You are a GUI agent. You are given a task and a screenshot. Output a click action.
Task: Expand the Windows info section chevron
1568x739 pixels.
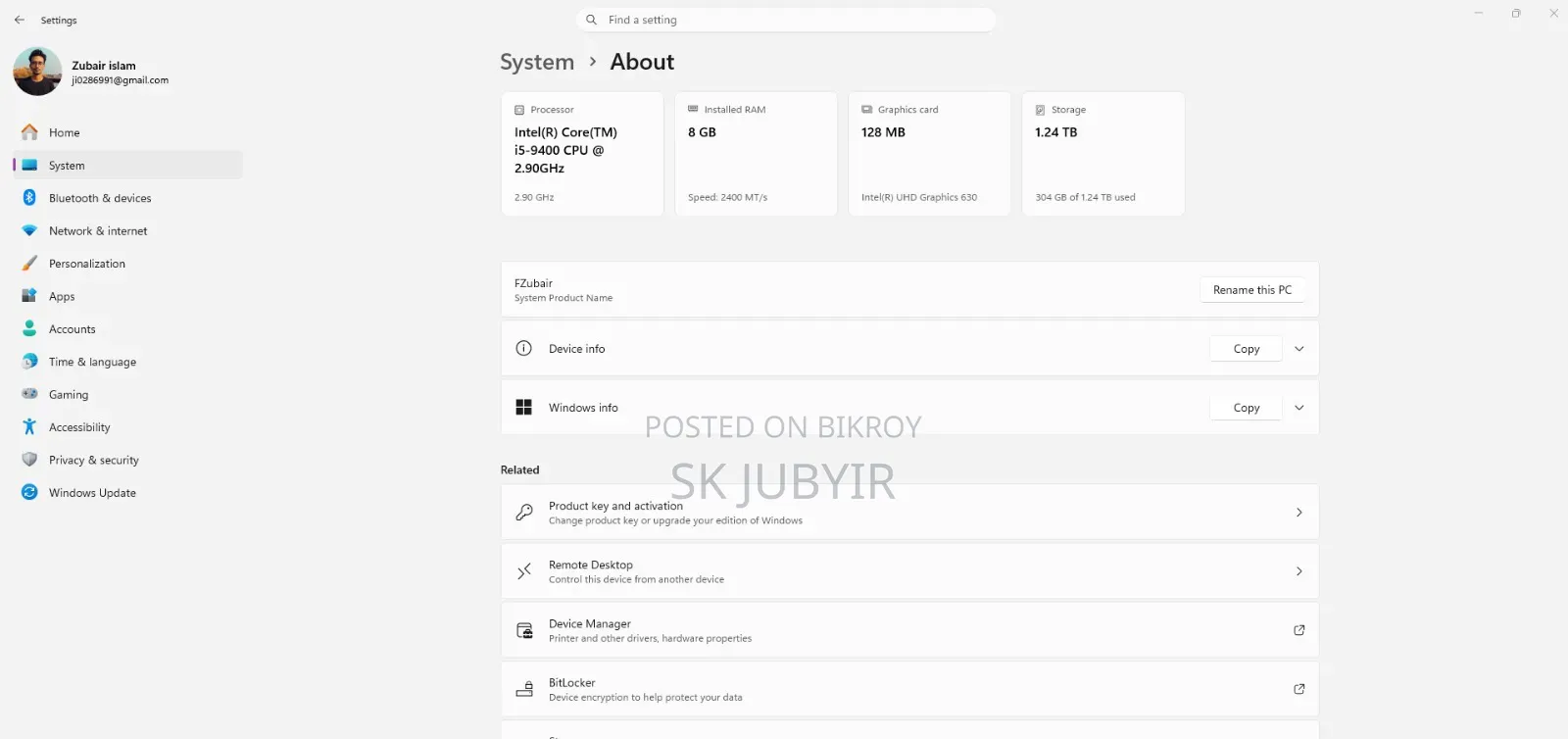pyautogui.click(x=1299, y=408)
